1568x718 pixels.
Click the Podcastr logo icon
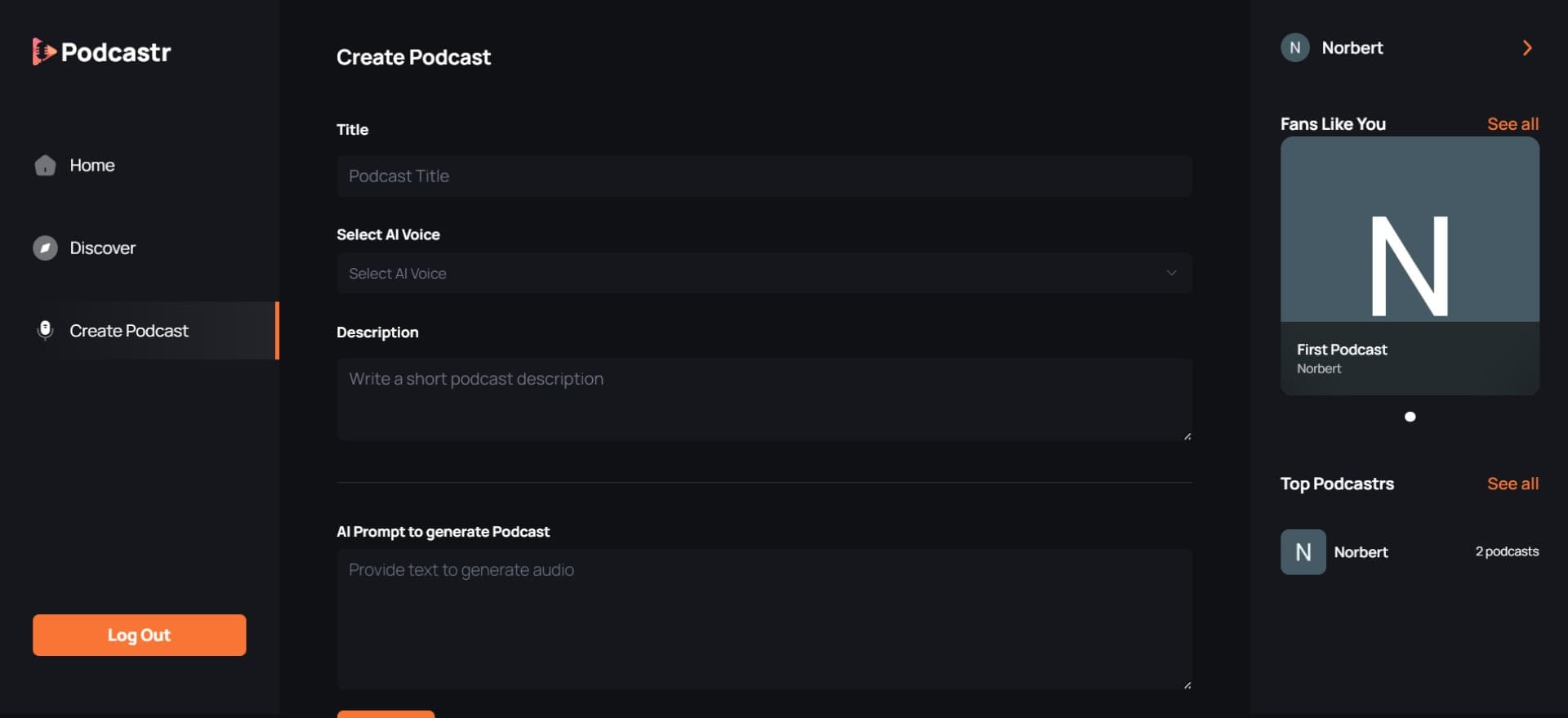pyautogui.click(x=44, y=51)
